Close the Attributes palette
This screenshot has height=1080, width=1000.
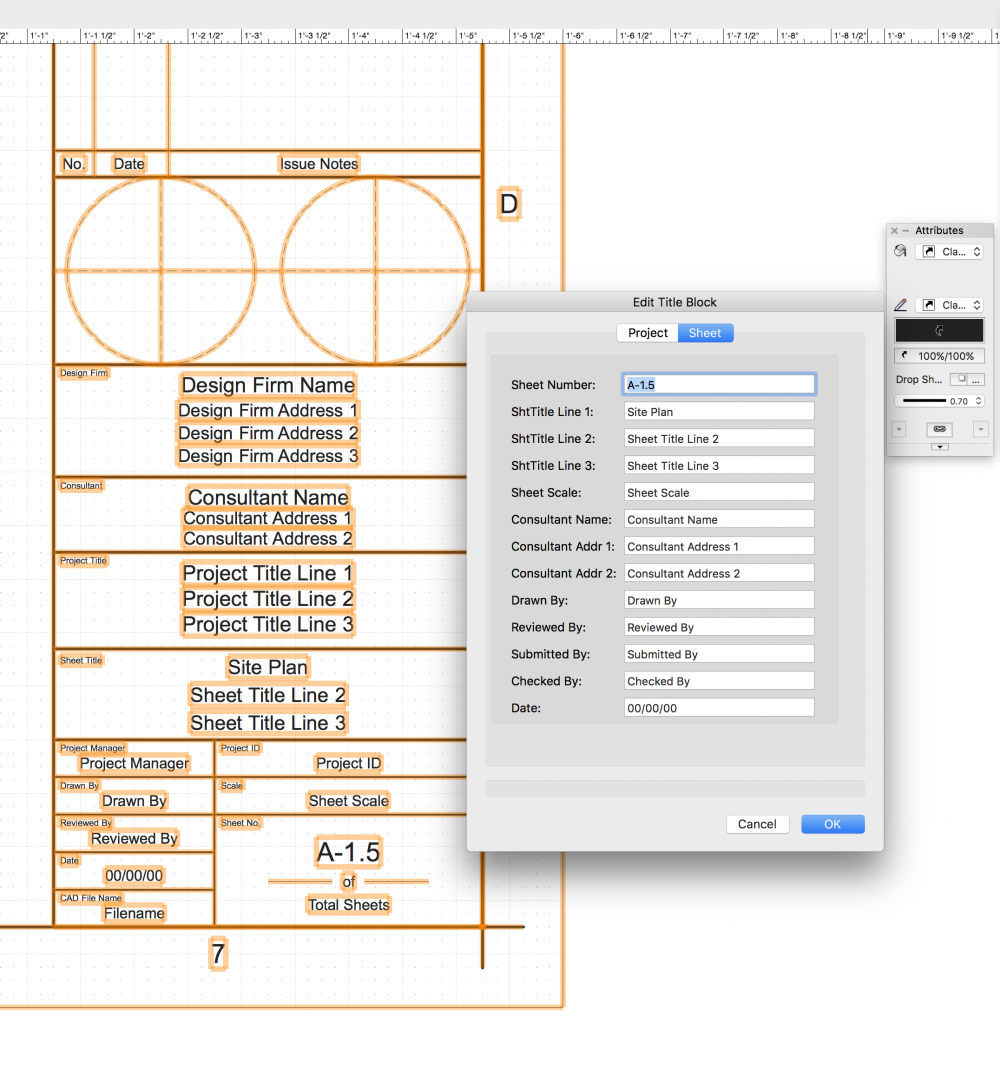[x=894, y=231]
